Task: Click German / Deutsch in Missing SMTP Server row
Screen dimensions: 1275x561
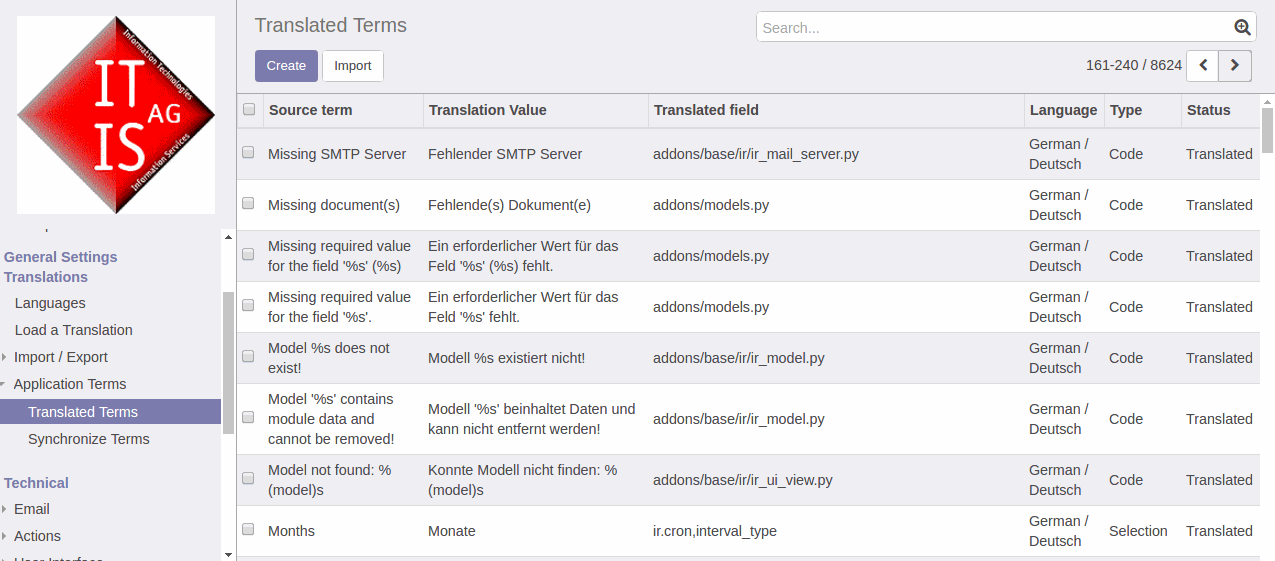Action: coord(1059,154)
